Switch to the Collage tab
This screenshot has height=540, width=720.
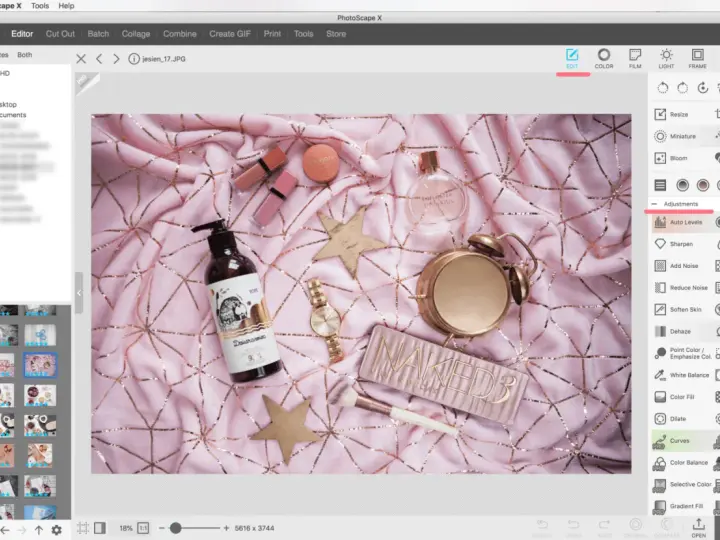point(136,34)
